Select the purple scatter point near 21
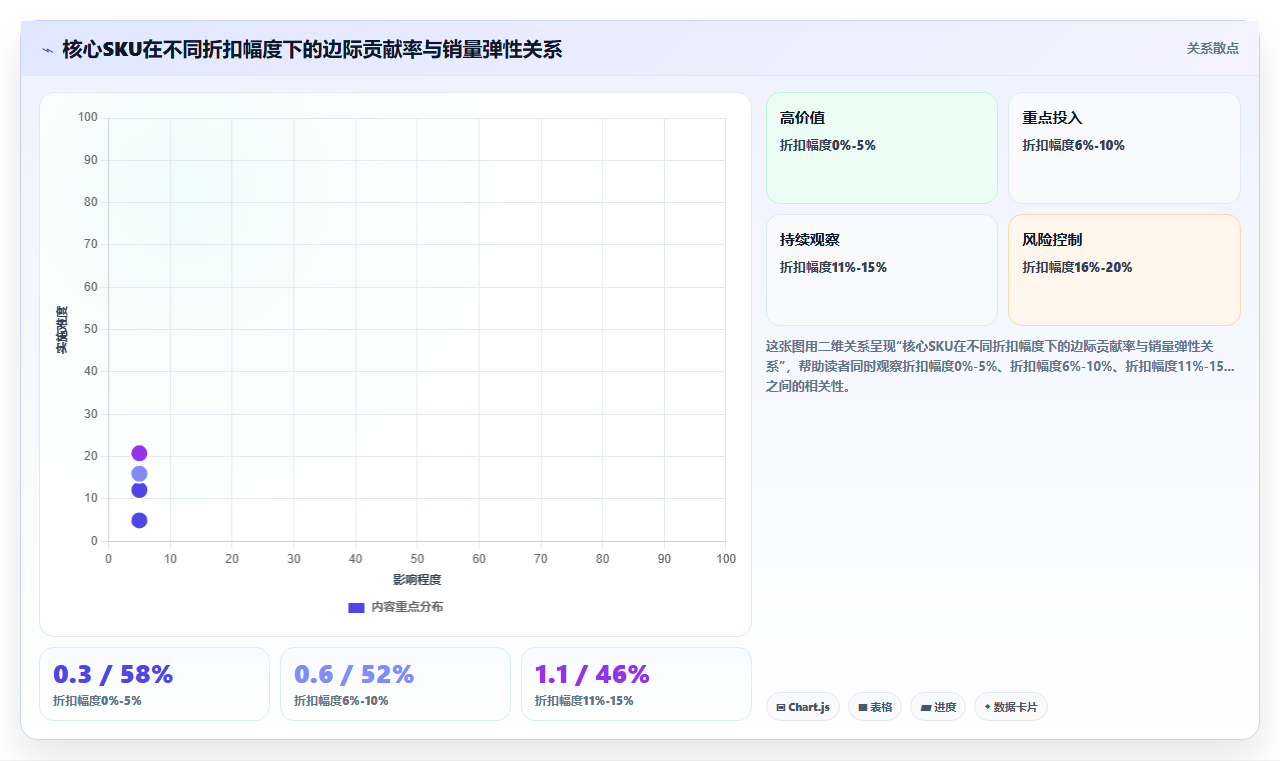Viewport: 1280px width, 761px height. point(139,453)
